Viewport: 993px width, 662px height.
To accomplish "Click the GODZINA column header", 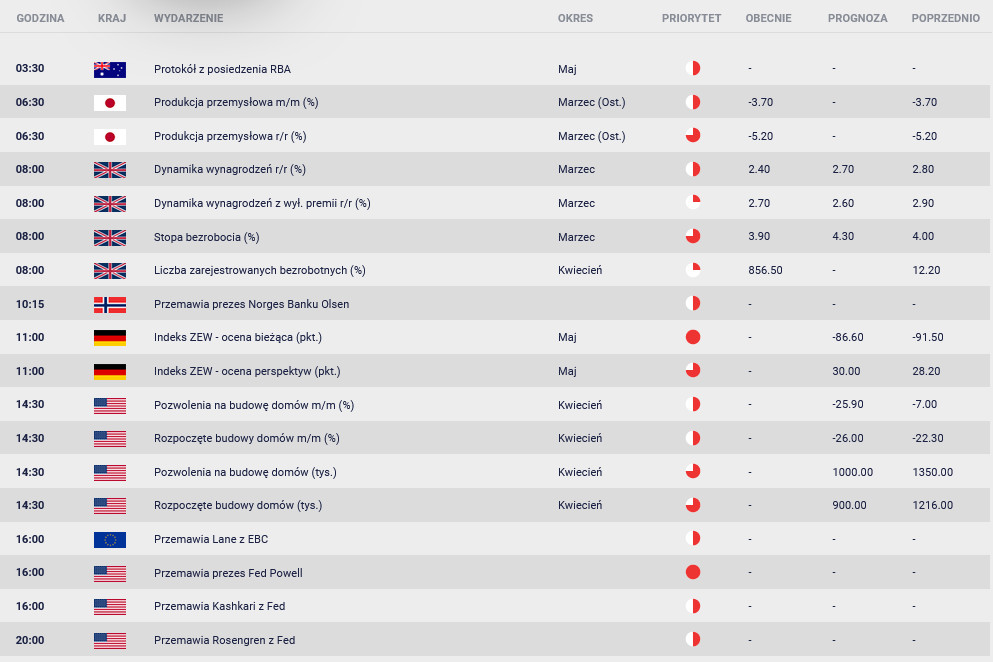I will coord(40,18).
